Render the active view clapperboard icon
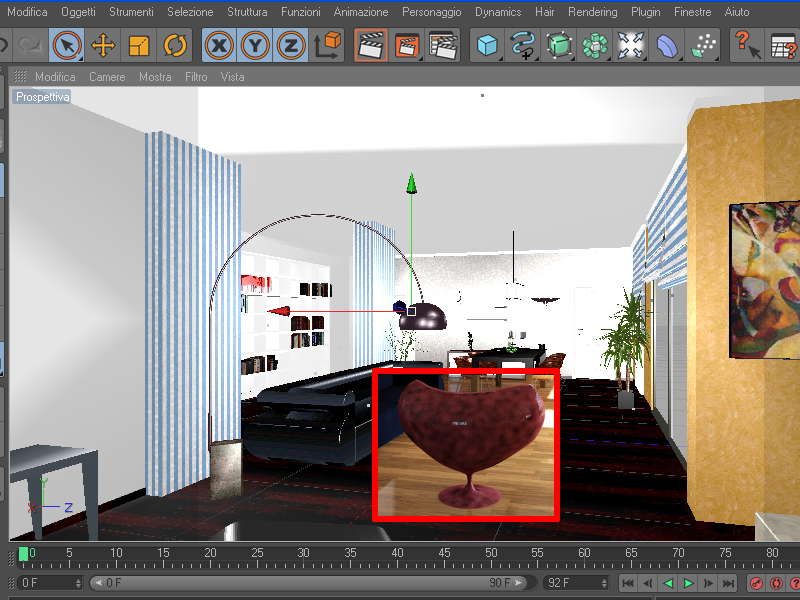Screen dimensions: 800x600 [x=371, y=45]
